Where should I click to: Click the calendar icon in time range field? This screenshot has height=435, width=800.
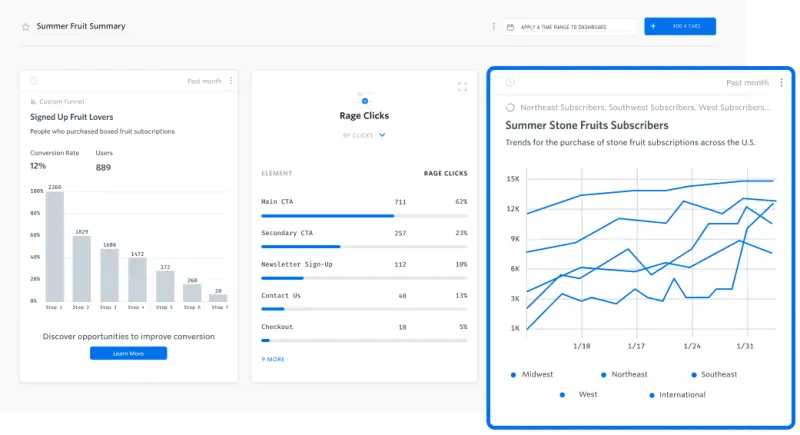pyautogui.click(x=510, y=27)
